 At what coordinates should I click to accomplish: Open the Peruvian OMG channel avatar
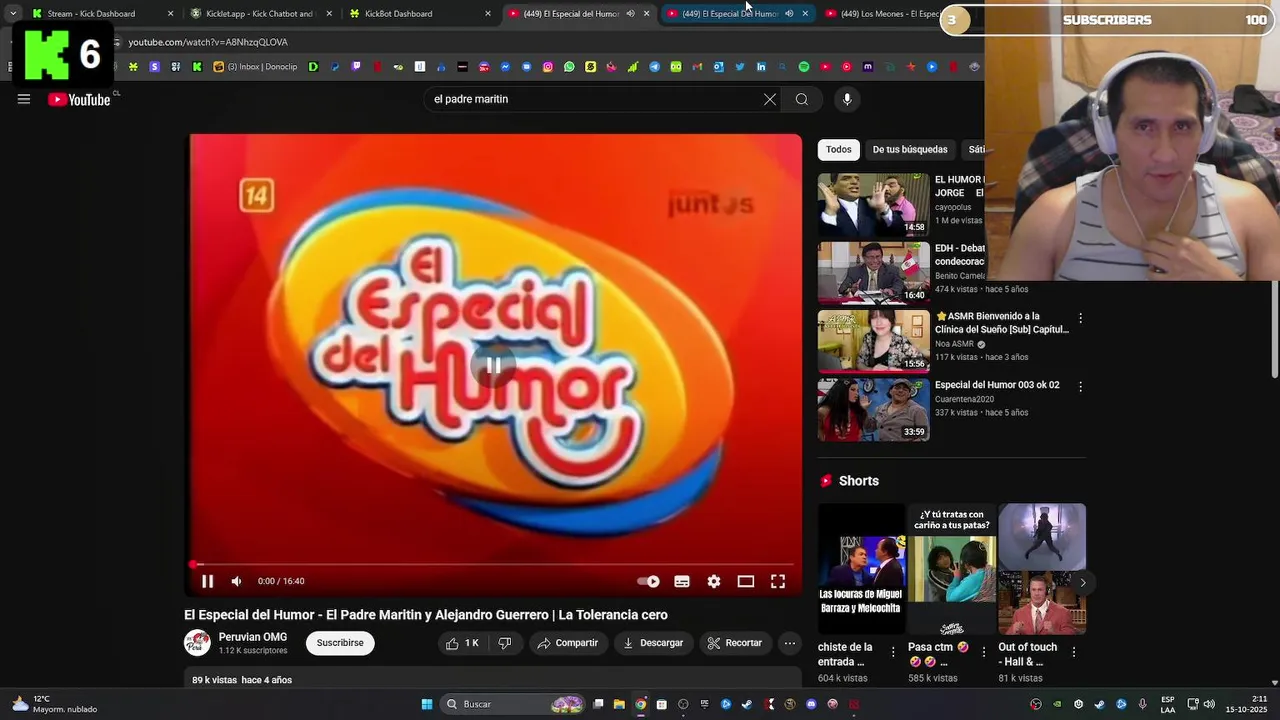197,643
